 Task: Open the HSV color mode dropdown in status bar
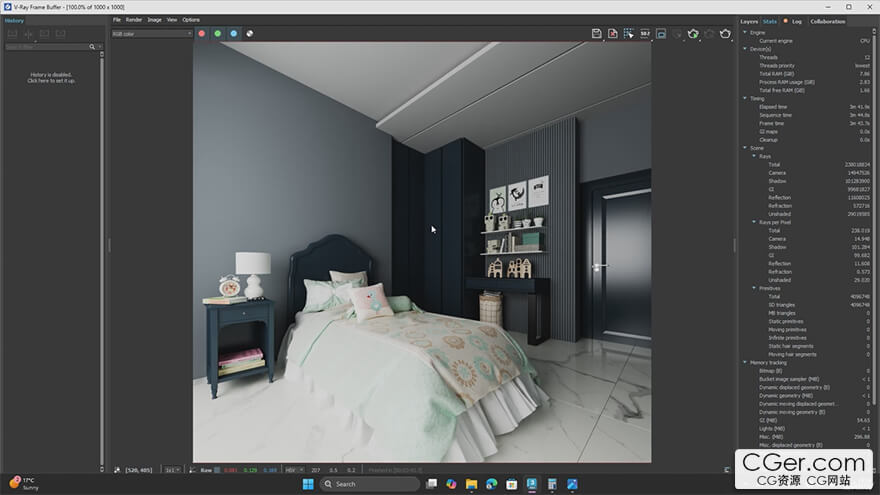coord(295,469)
